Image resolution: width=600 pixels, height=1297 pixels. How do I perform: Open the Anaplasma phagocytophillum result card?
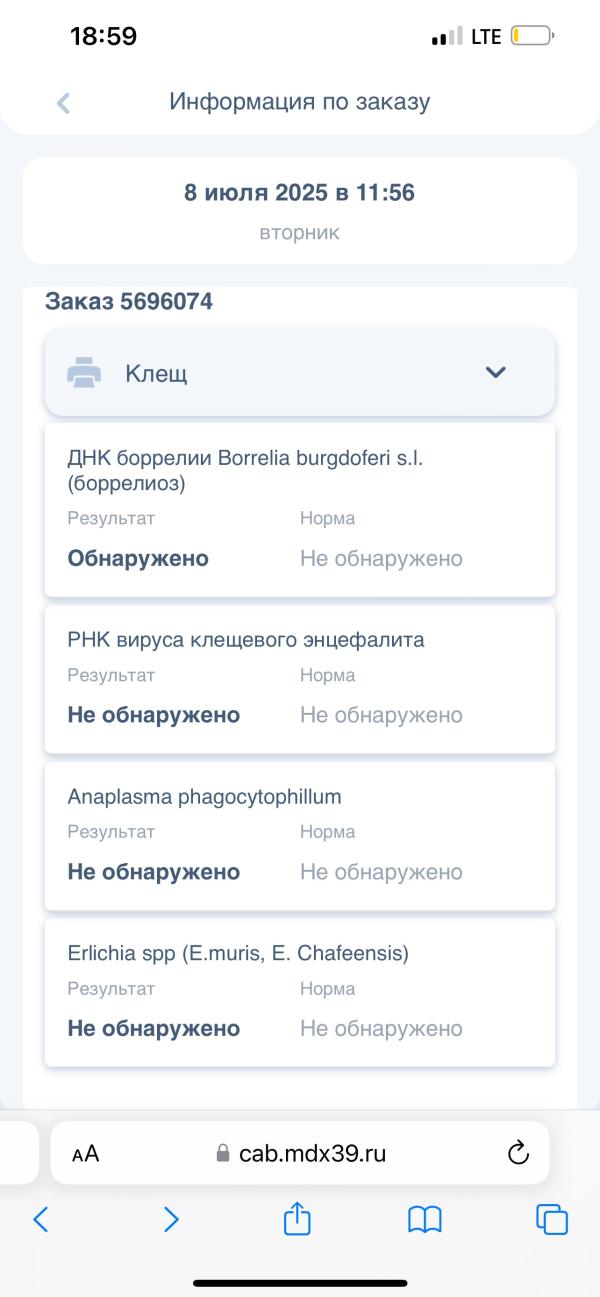point(300,836)
